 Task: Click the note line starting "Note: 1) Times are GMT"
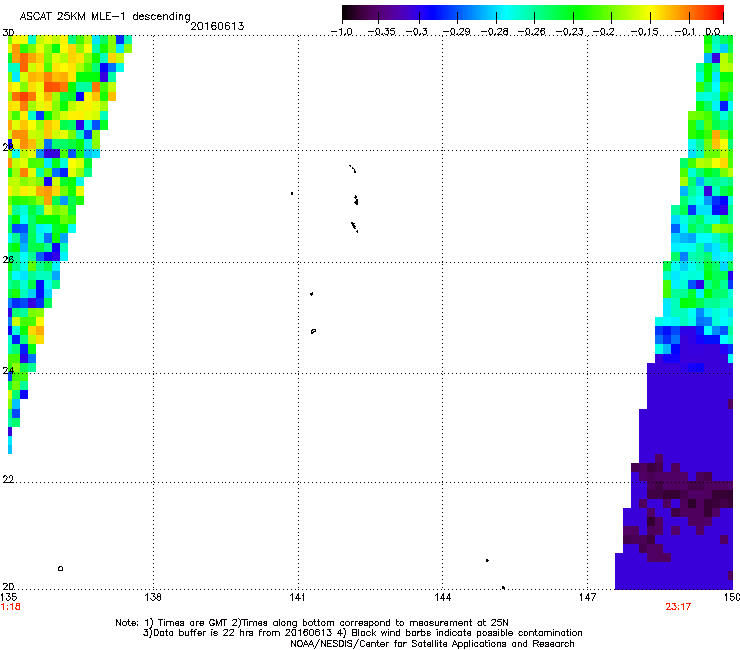311,623
